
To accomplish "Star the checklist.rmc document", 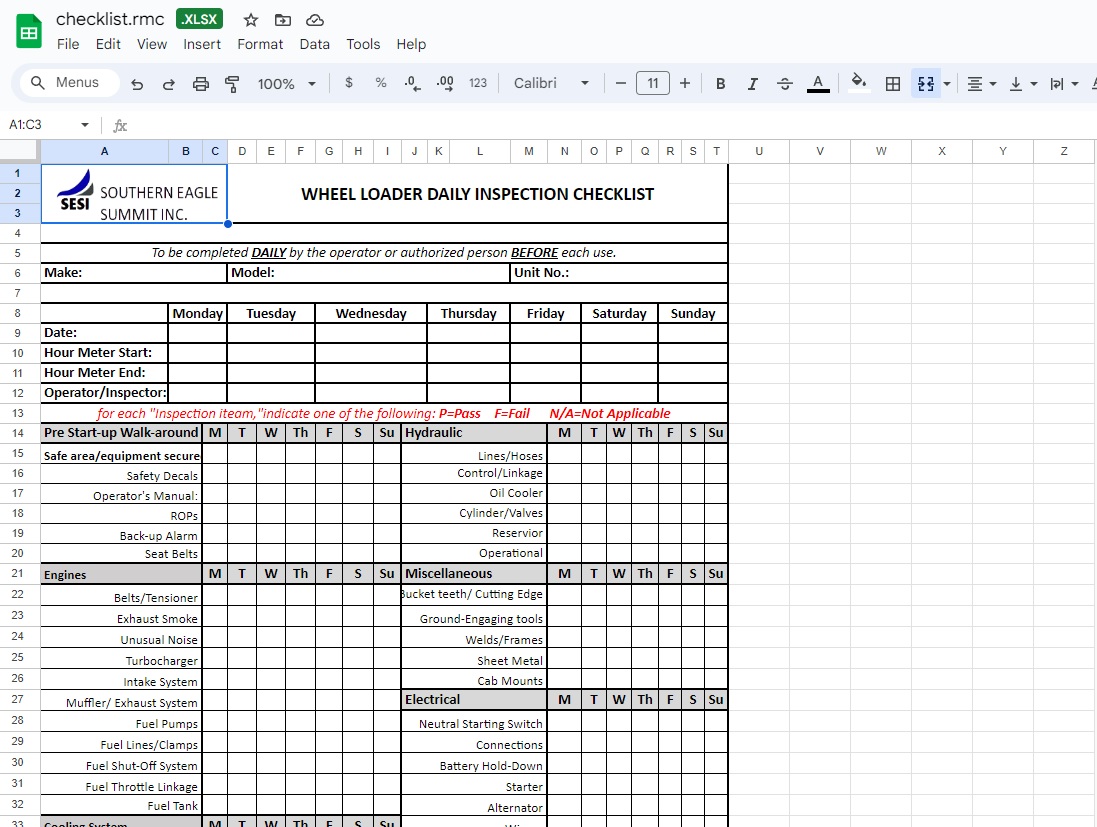I will (x=250, y=20).
